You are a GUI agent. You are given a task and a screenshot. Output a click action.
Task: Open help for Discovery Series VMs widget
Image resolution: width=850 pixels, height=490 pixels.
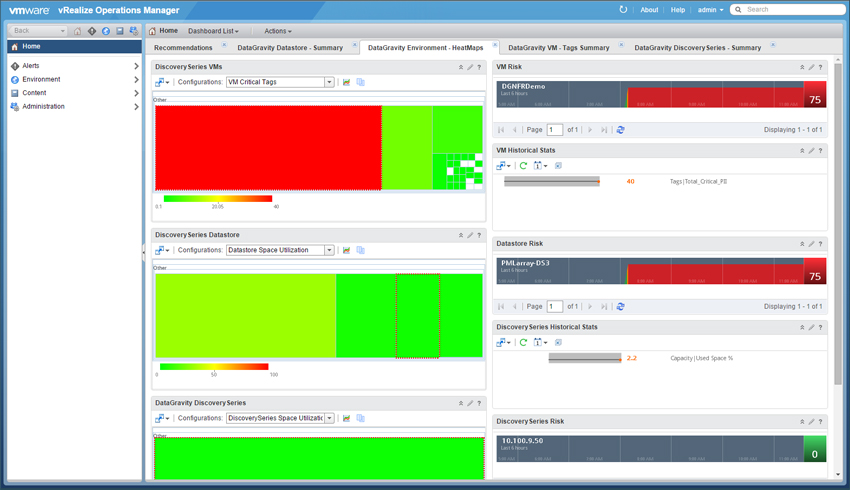tap(479, 67)
